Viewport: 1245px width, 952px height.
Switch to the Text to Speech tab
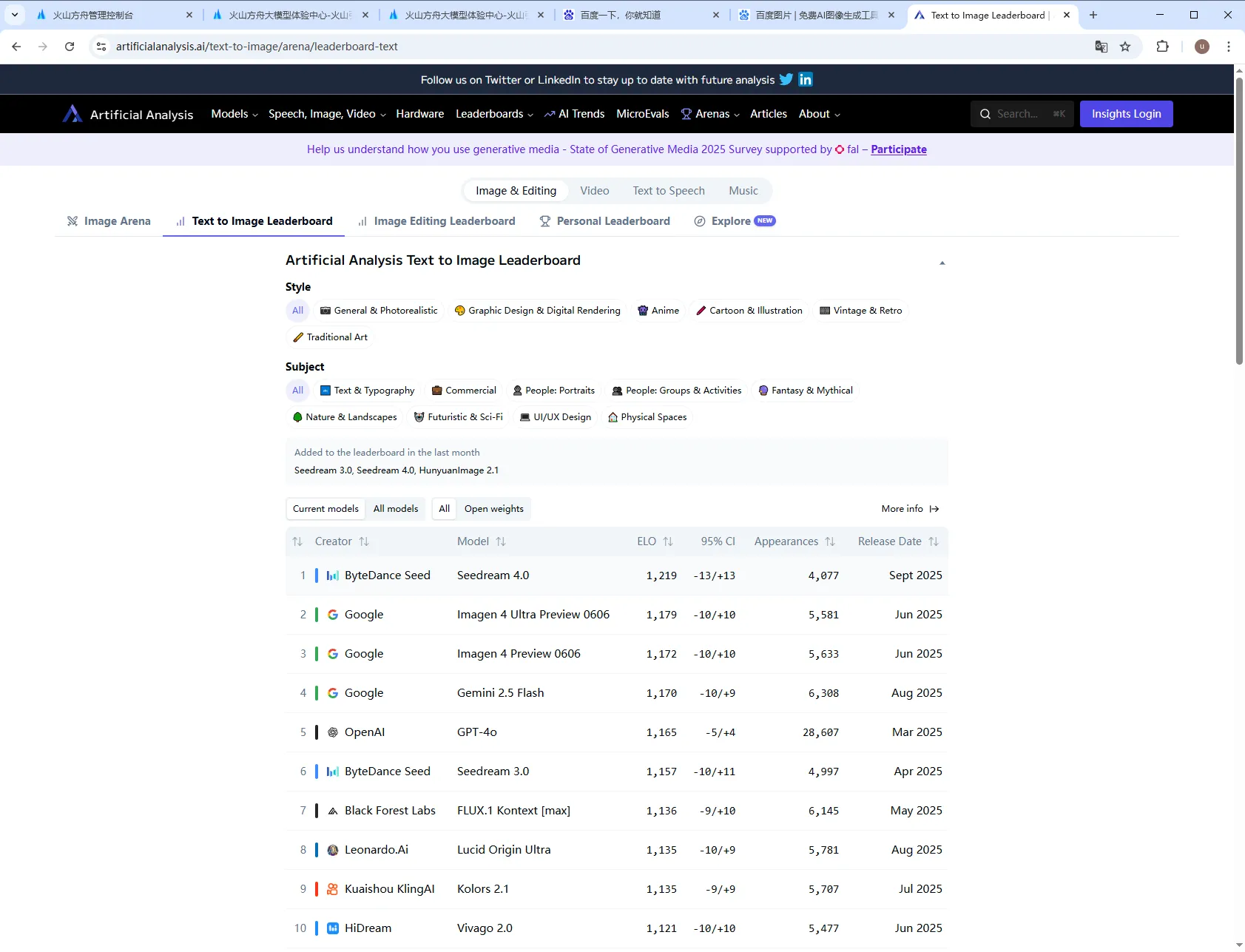[x=669, y=191]
